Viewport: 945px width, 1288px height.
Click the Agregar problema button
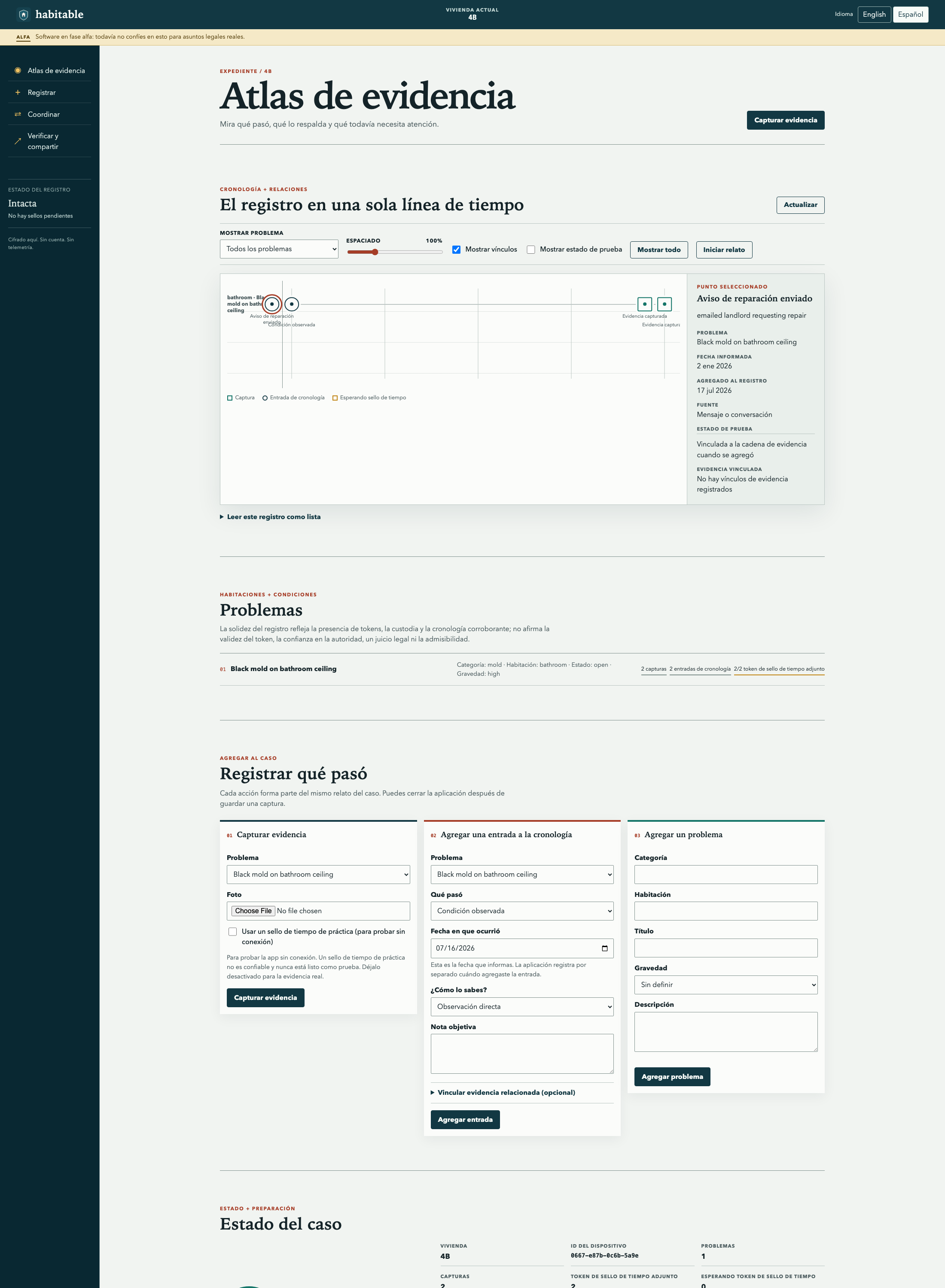[x=672, y=1076]
